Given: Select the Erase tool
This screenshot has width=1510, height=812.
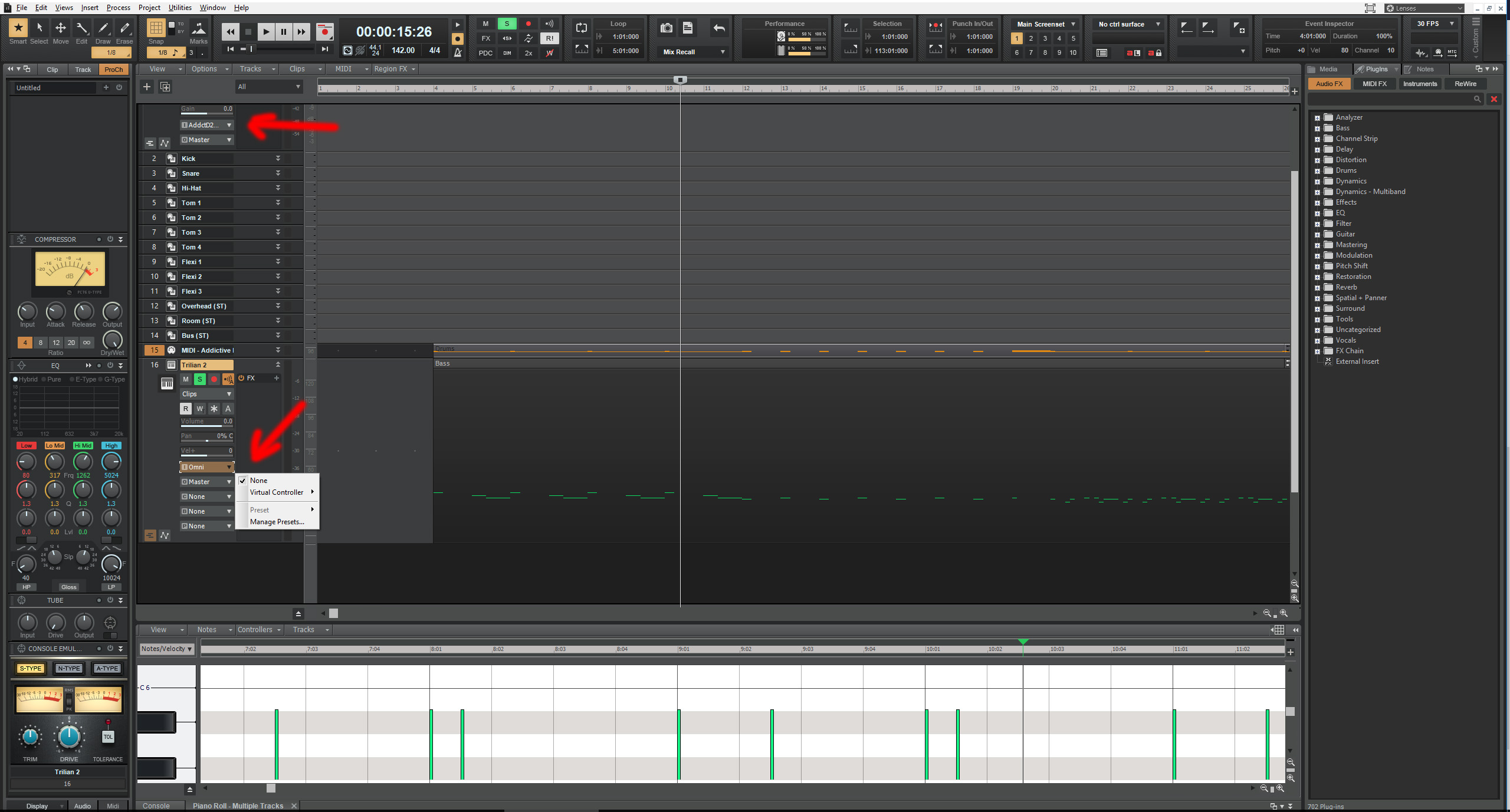Looking at the screenshot, I should tap(124, 28).
